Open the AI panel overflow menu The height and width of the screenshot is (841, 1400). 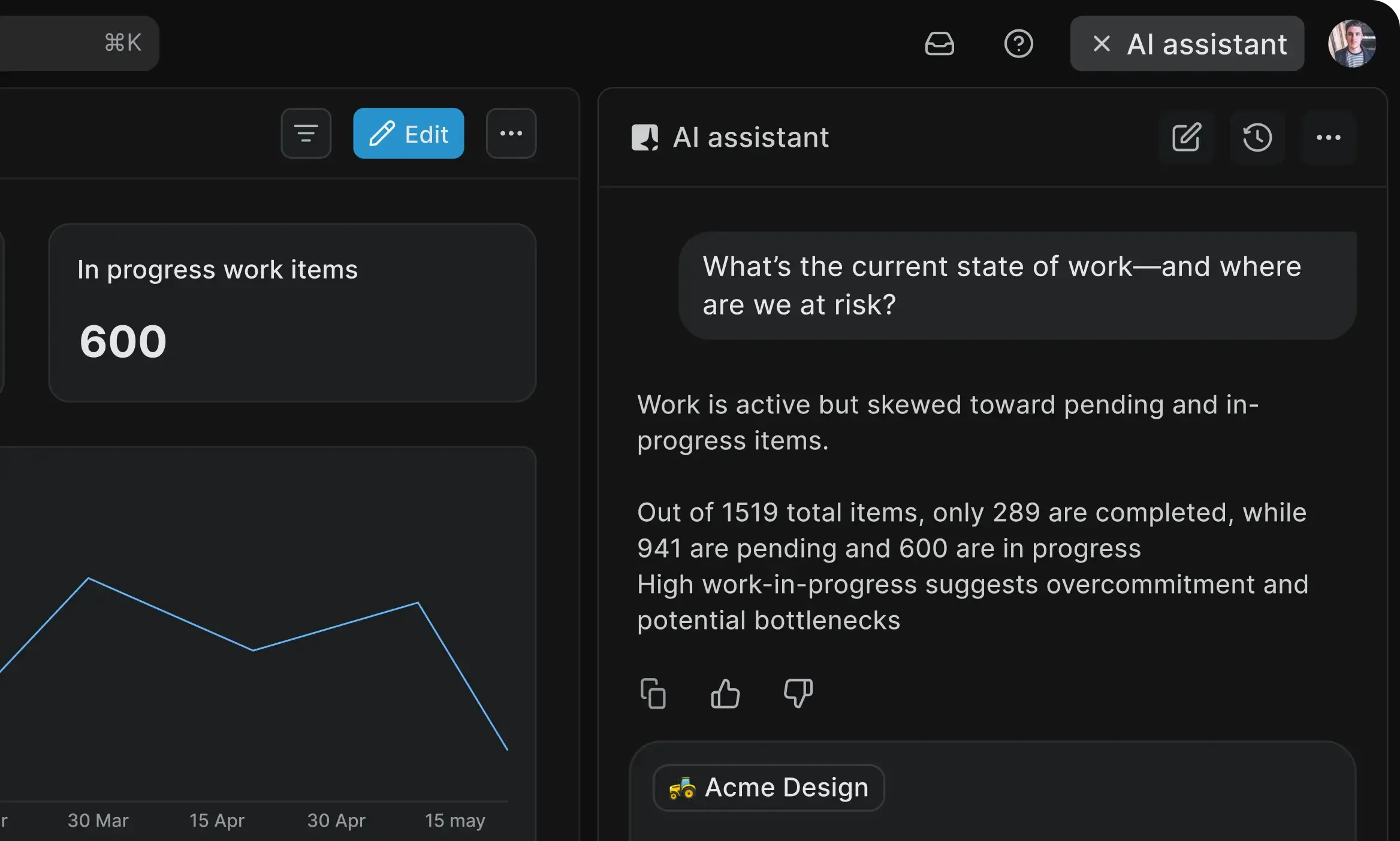coord(1329,137)
